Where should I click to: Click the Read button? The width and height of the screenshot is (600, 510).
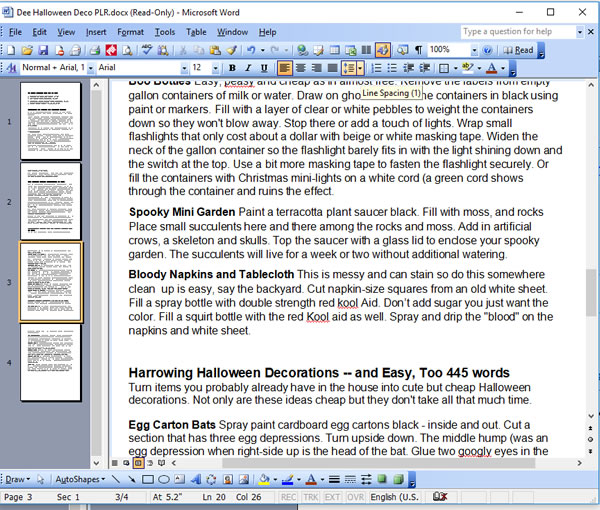coord(518,50)
